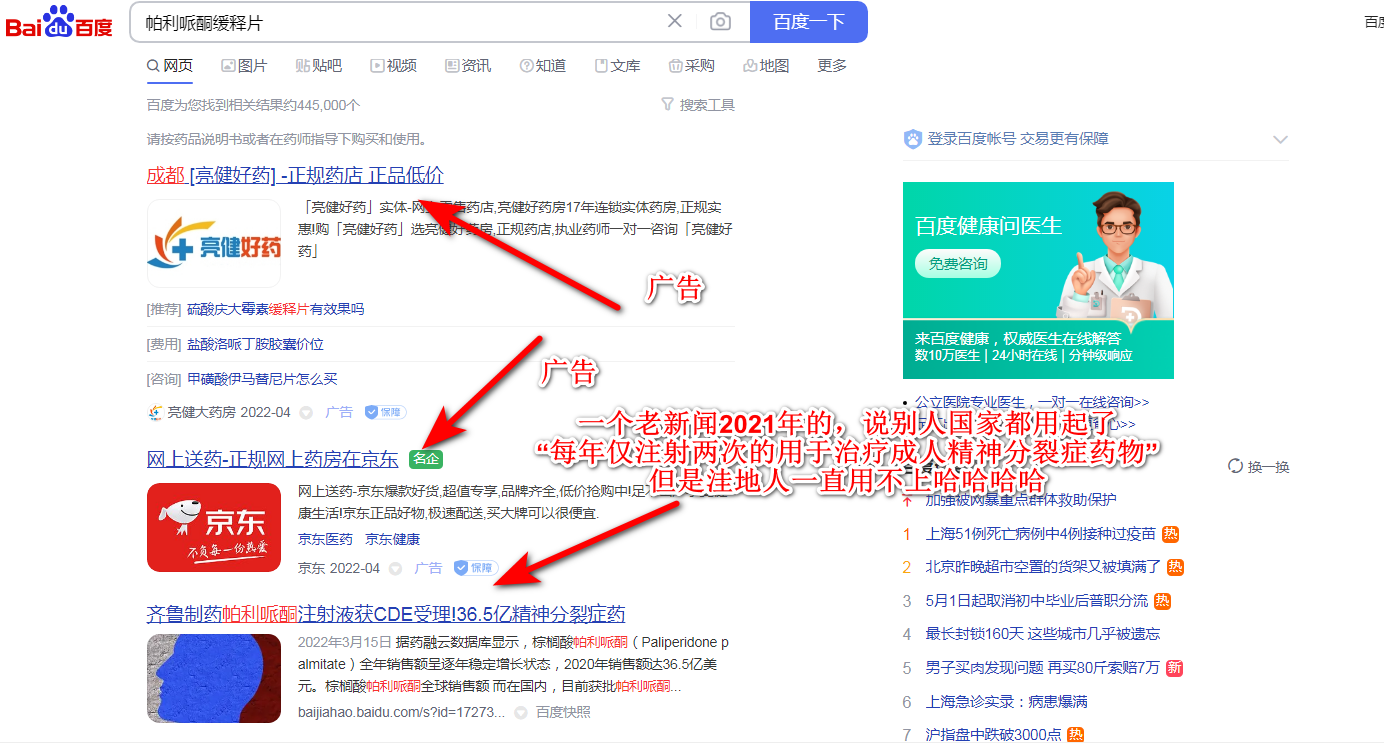Click the 名企 green badge

tap(427, 460)
